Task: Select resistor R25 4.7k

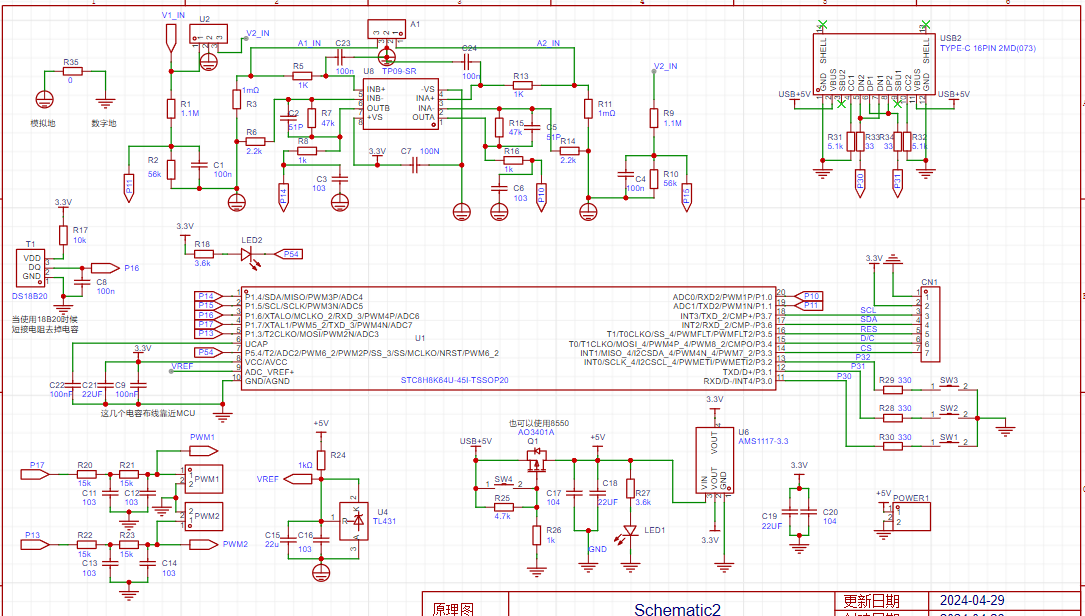Action: click(503, 507)
